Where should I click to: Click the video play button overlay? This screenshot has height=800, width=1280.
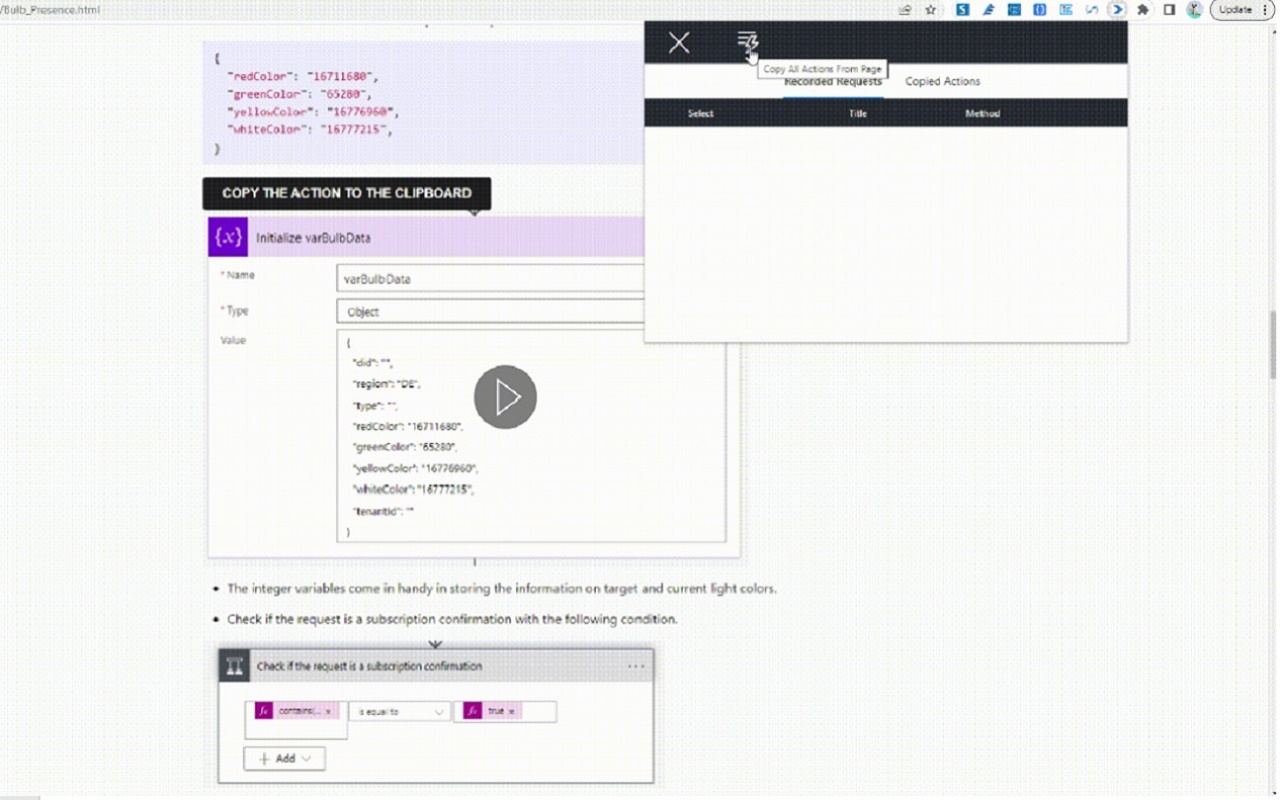click(505, 397)
